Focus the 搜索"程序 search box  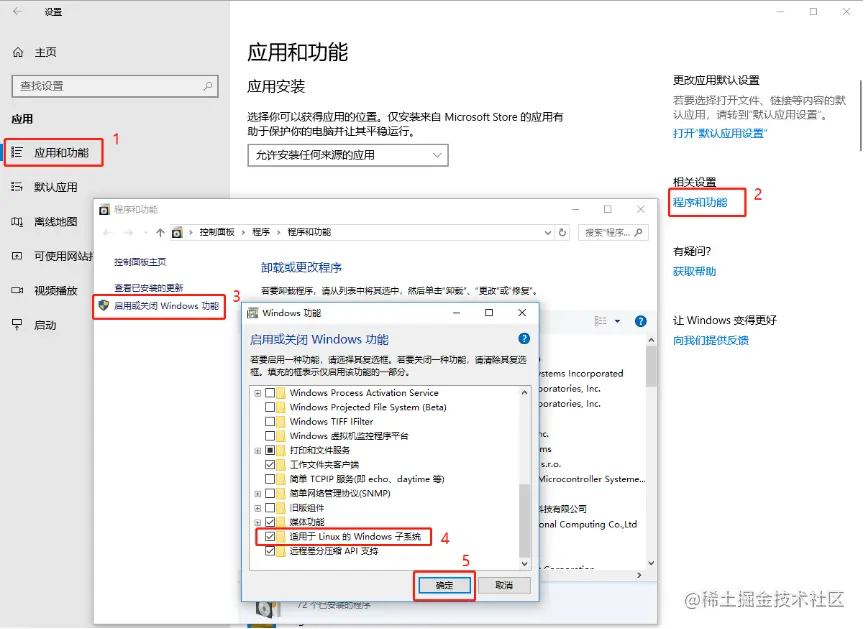pos(613,232)
